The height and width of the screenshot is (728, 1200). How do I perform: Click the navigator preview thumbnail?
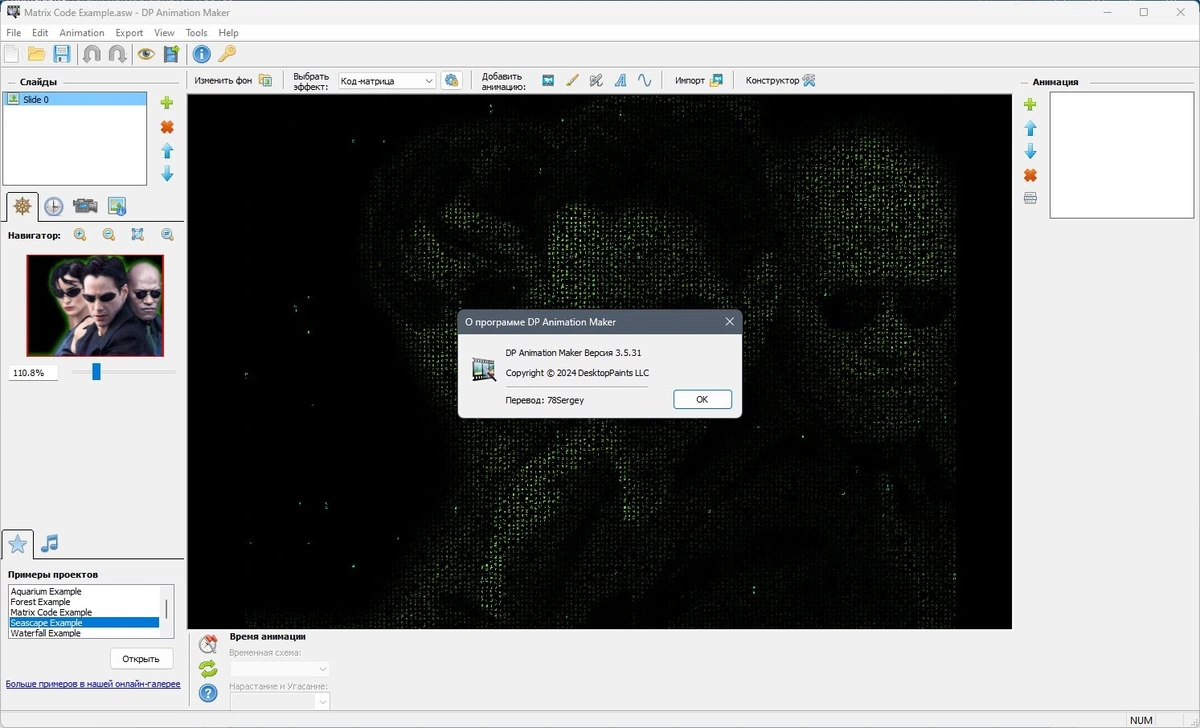95,305
